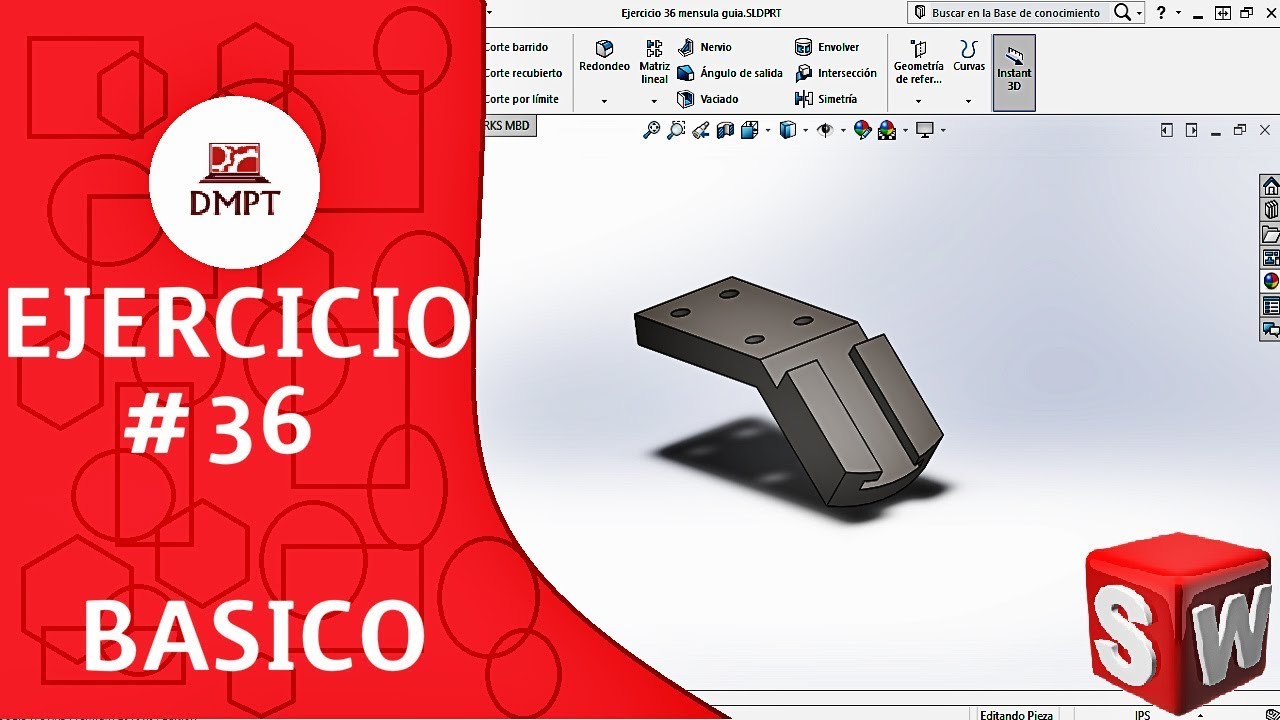Screen dimensions: 1280x720
Task: Open the Apply scene icon
Action: [x=887, y=130]
